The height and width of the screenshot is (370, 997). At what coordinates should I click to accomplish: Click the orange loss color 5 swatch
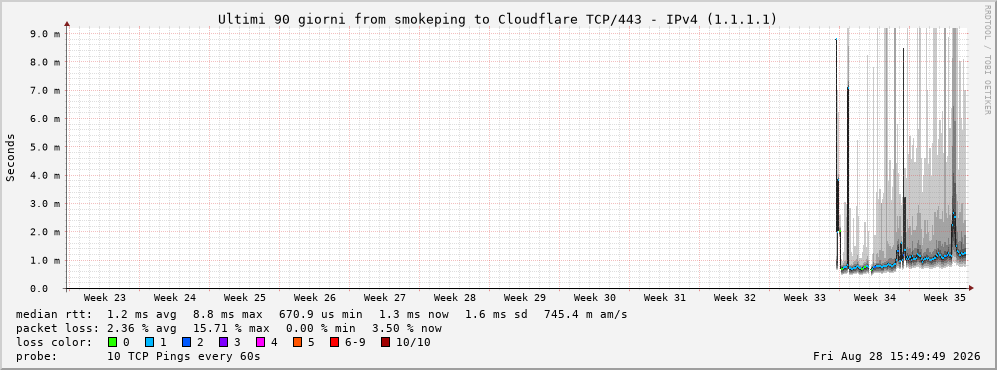(x=298, y=342)
